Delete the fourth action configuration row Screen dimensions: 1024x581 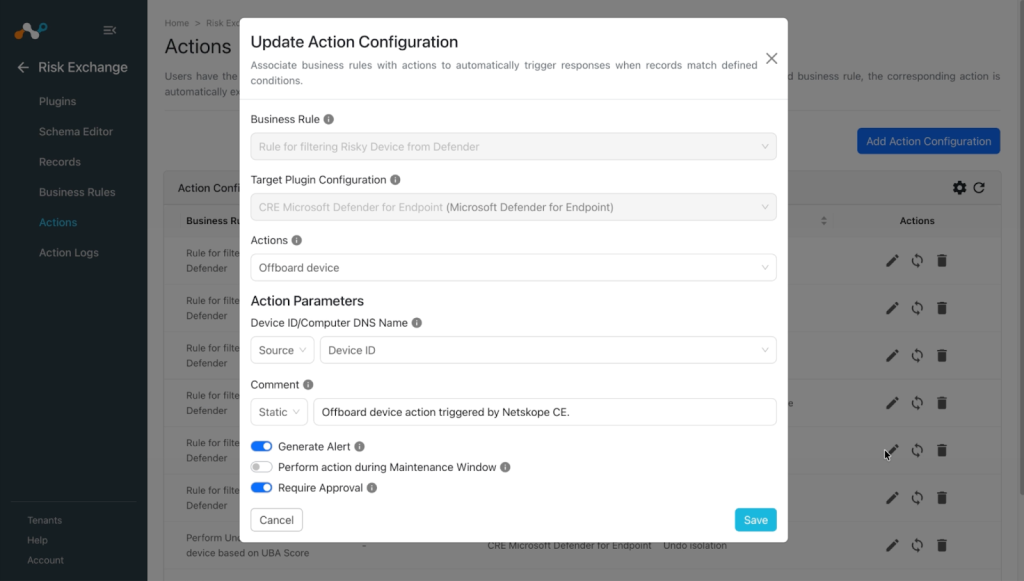coord(942,403)
